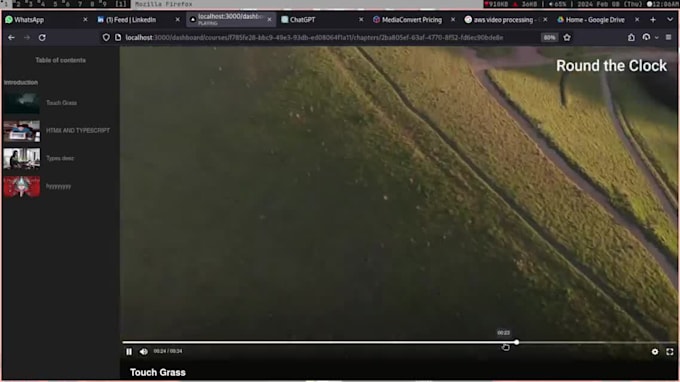This screenshot has height=382, width=680.
Task: Go back using browser back arrow
Action: 11,38
